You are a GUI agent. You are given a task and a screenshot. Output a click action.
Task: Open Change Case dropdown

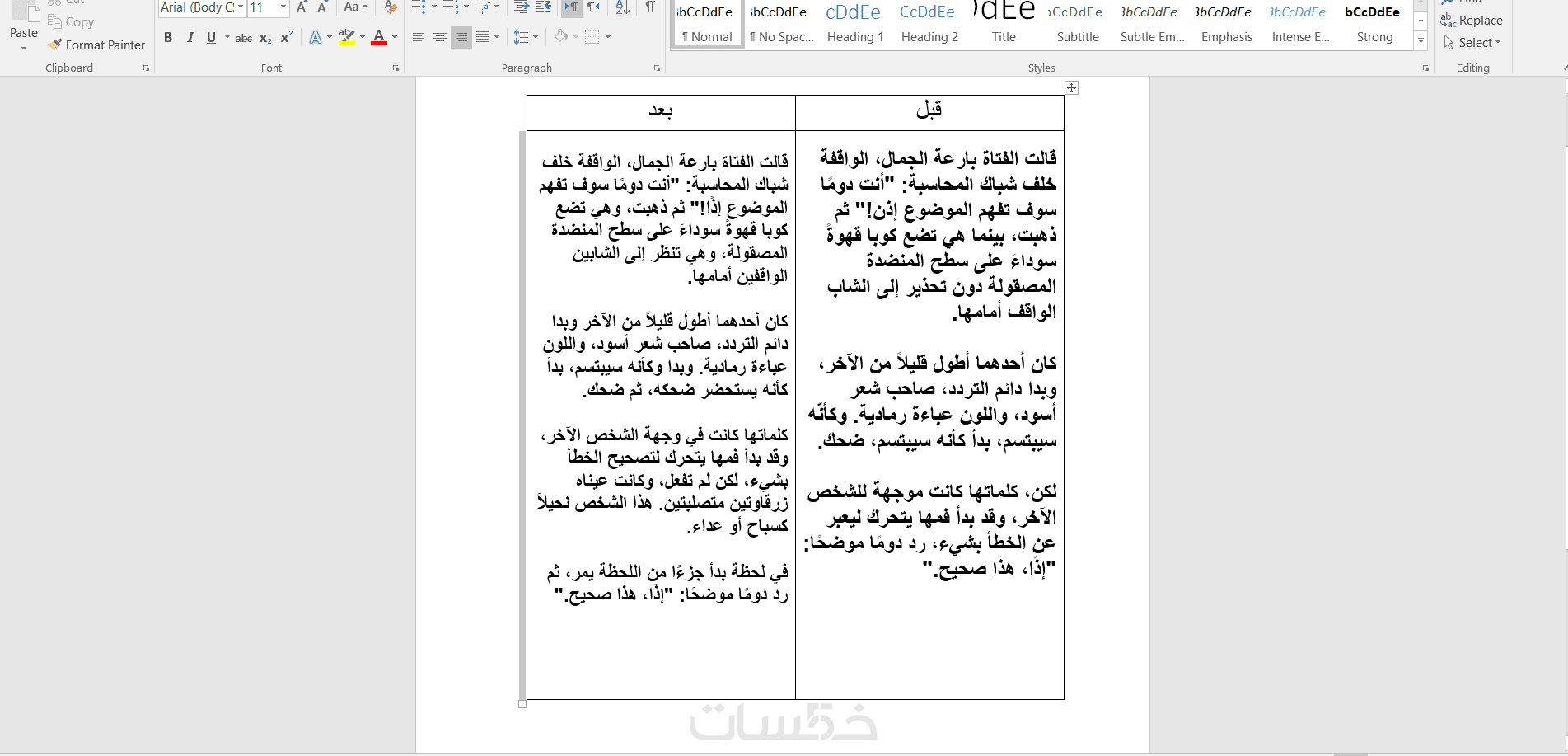(x=356, y=7)
